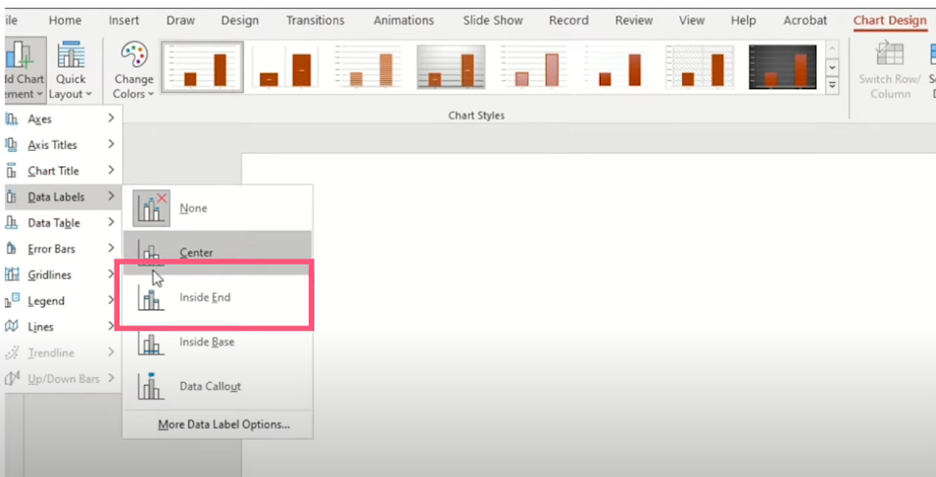Select the None data labels icon
Screen dimensions: 936x477
(152, 208)
